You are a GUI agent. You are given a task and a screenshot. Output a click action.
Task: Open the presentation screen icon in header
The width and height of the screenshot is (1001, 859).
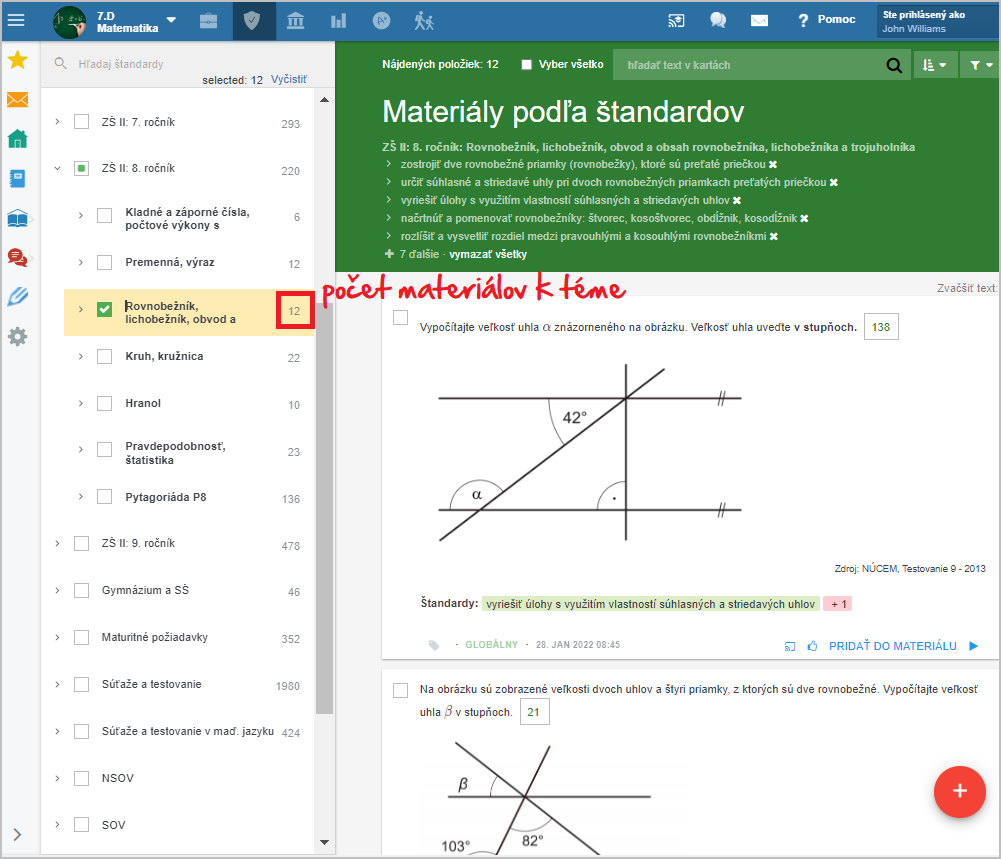pos(676,20)
